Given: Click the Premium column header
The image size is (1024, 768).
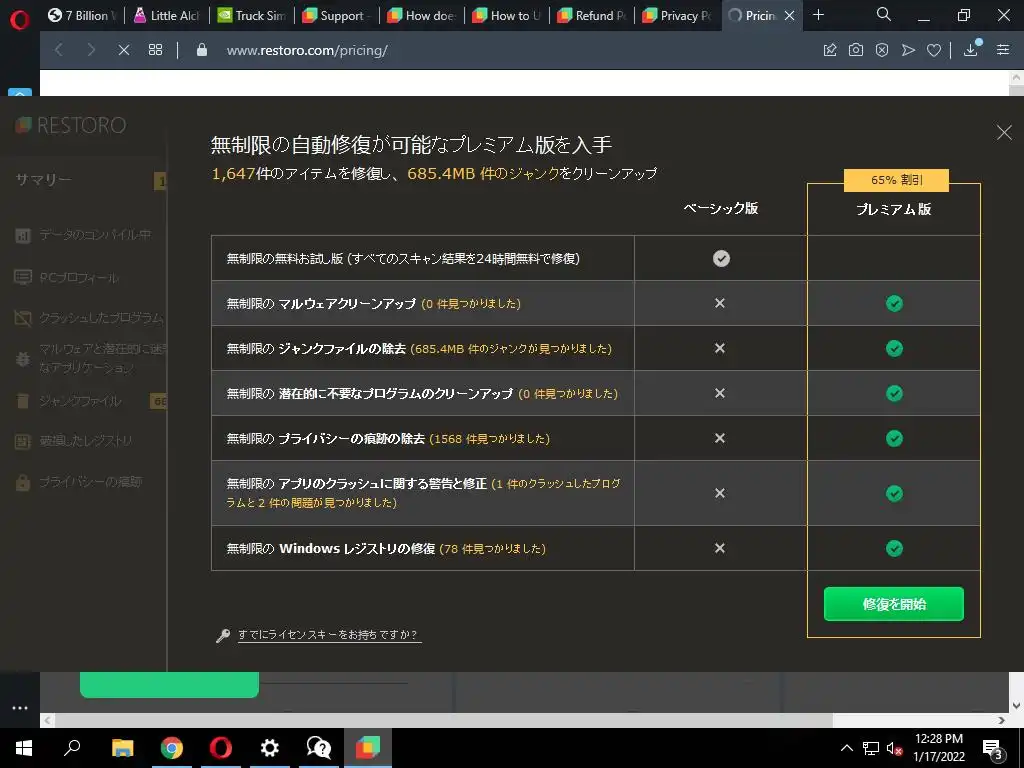Looking at the screenshot, I should [893, 209].
